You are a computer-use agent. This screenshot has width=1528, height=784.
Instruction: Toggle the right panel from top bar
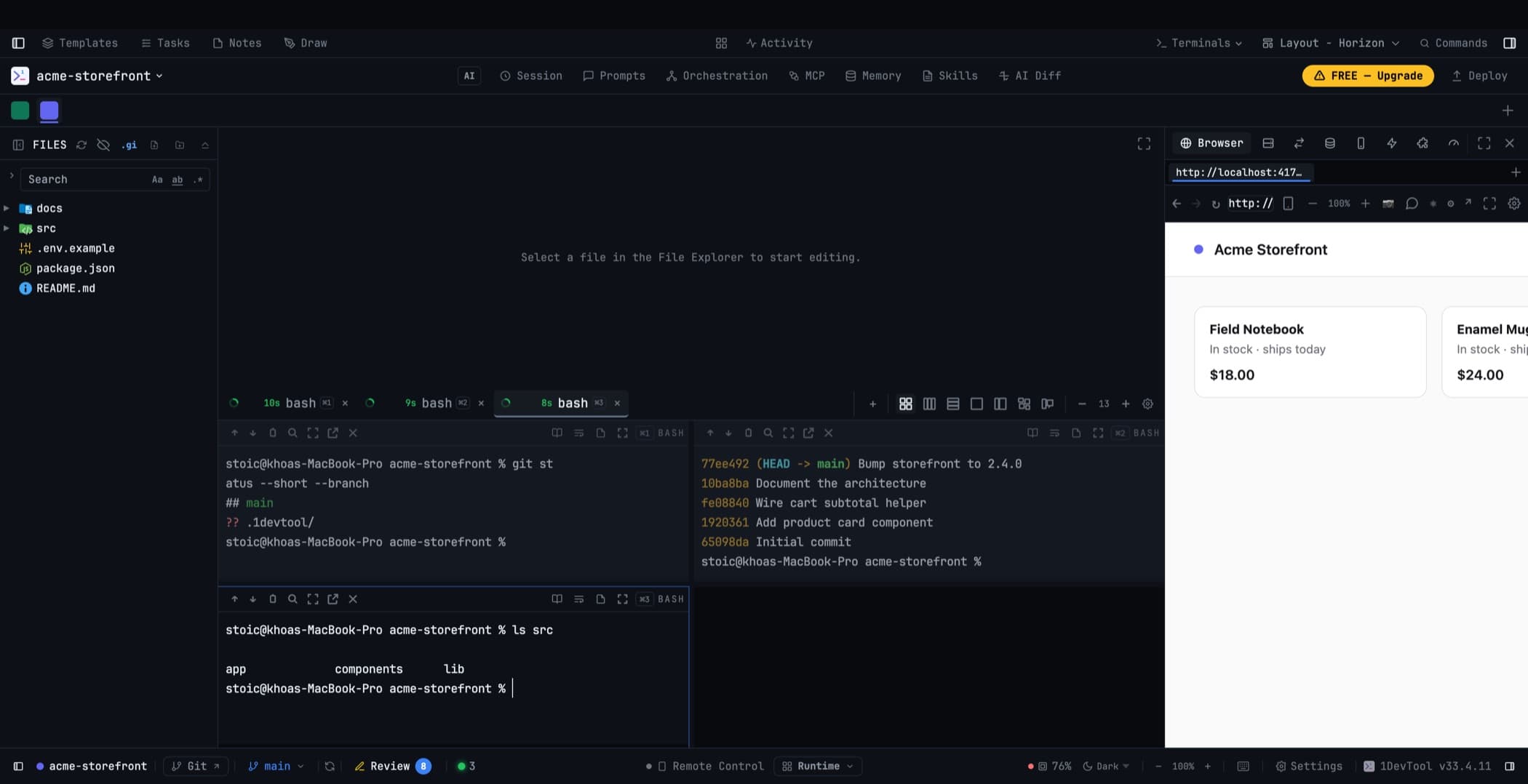point(1509,43)
